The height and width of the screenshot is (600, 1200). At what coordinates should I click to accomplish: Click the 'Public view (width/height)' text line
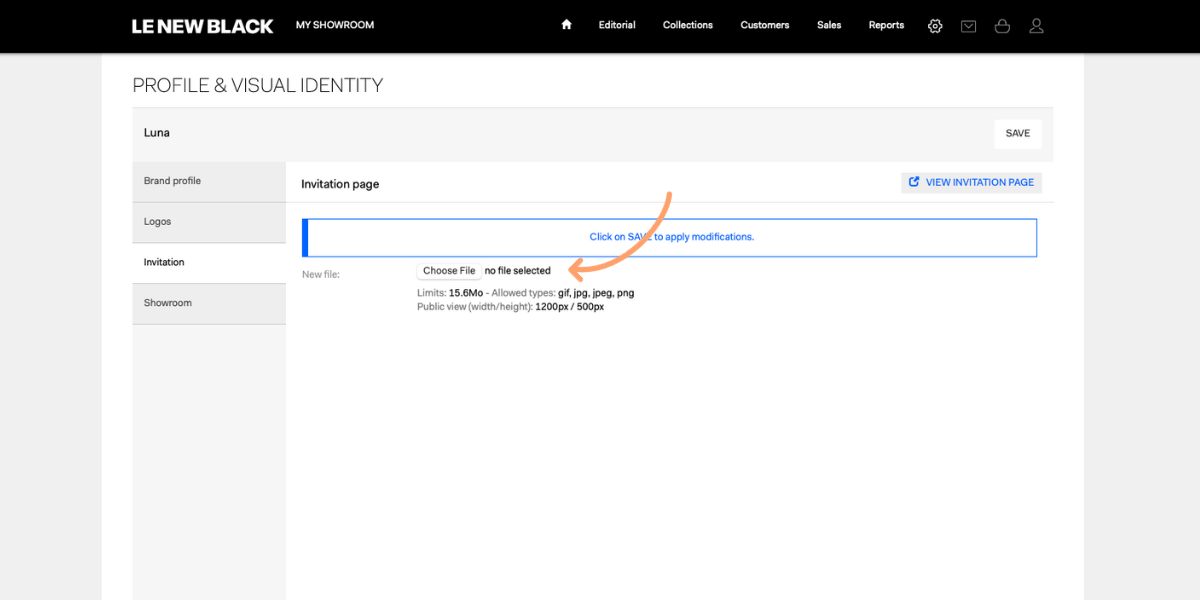pos(510,307)
